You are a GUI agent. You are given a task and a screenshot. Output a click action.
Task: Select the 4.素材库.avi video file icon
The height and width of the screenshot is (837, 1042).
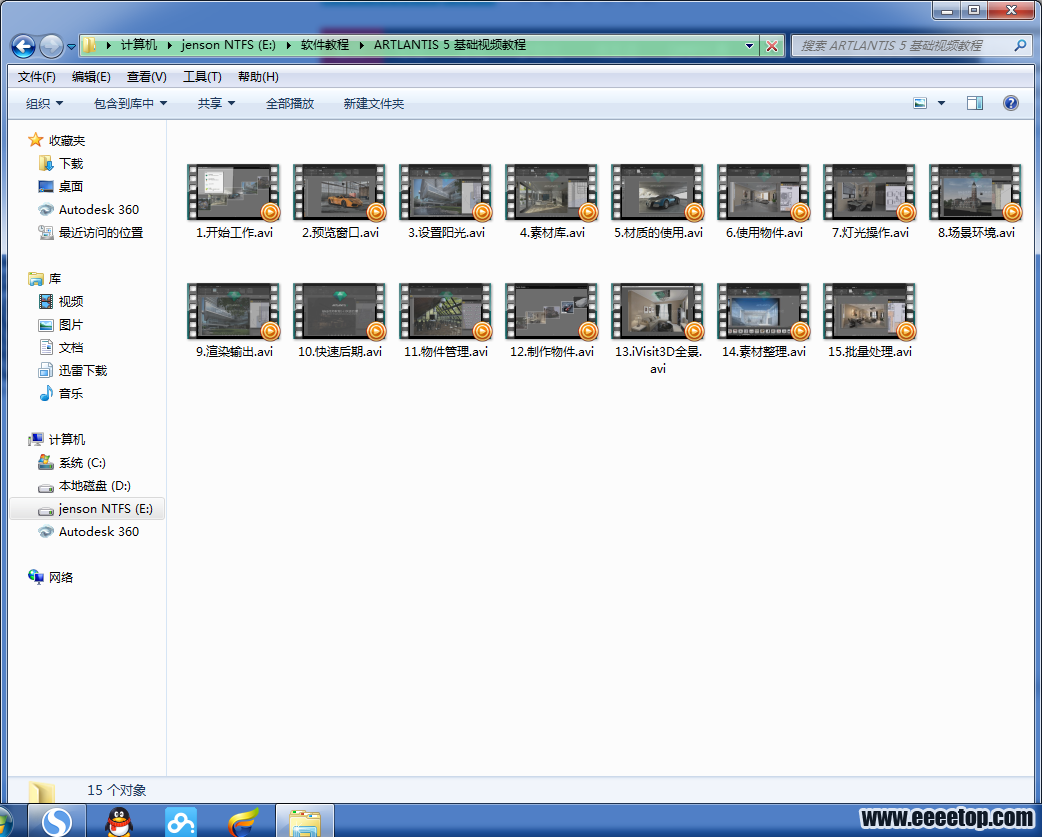click(552, 192)
